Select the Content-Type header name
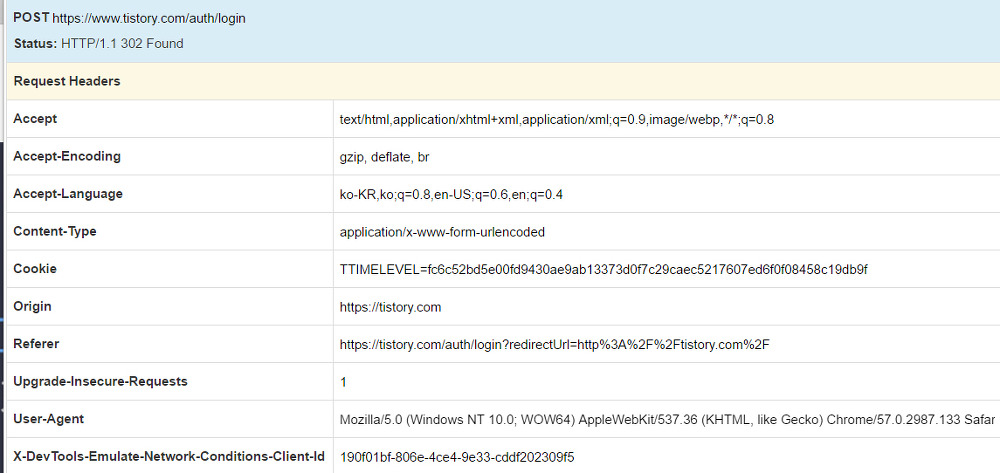The image size is (1000, 473). [55, 231]
